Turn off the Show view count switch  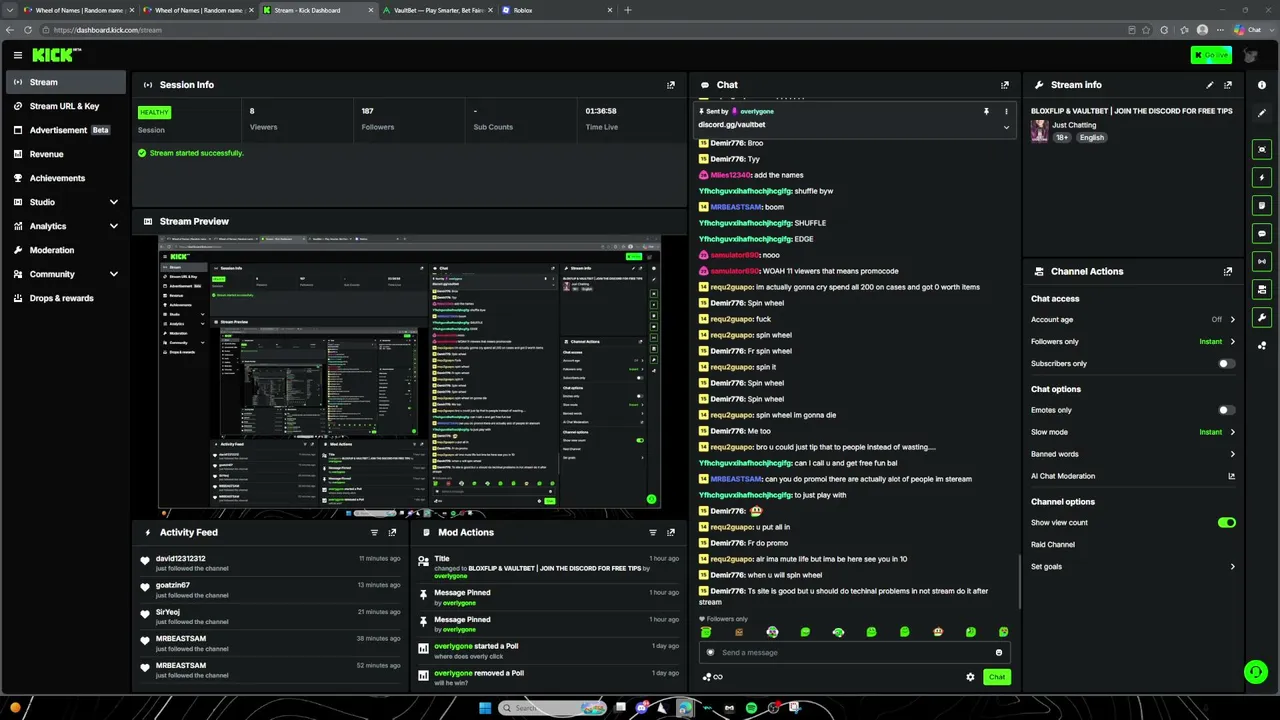(1227, 523)
